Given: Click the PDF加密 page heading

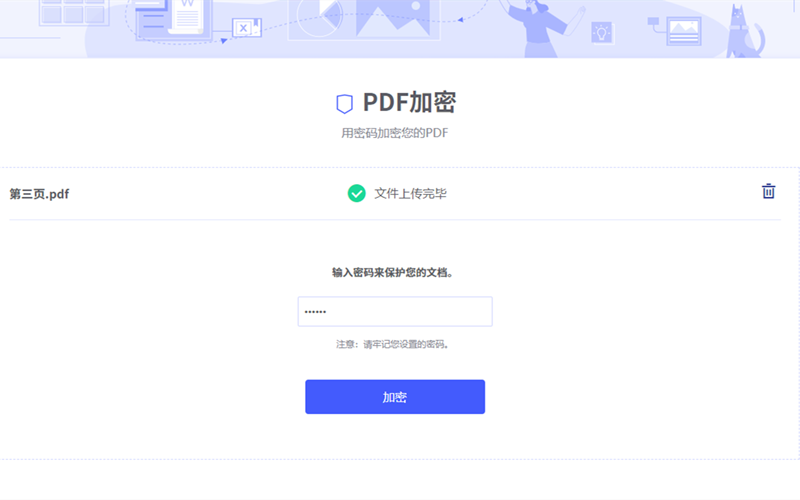Looking at the screenshot, I should (409, 103).
